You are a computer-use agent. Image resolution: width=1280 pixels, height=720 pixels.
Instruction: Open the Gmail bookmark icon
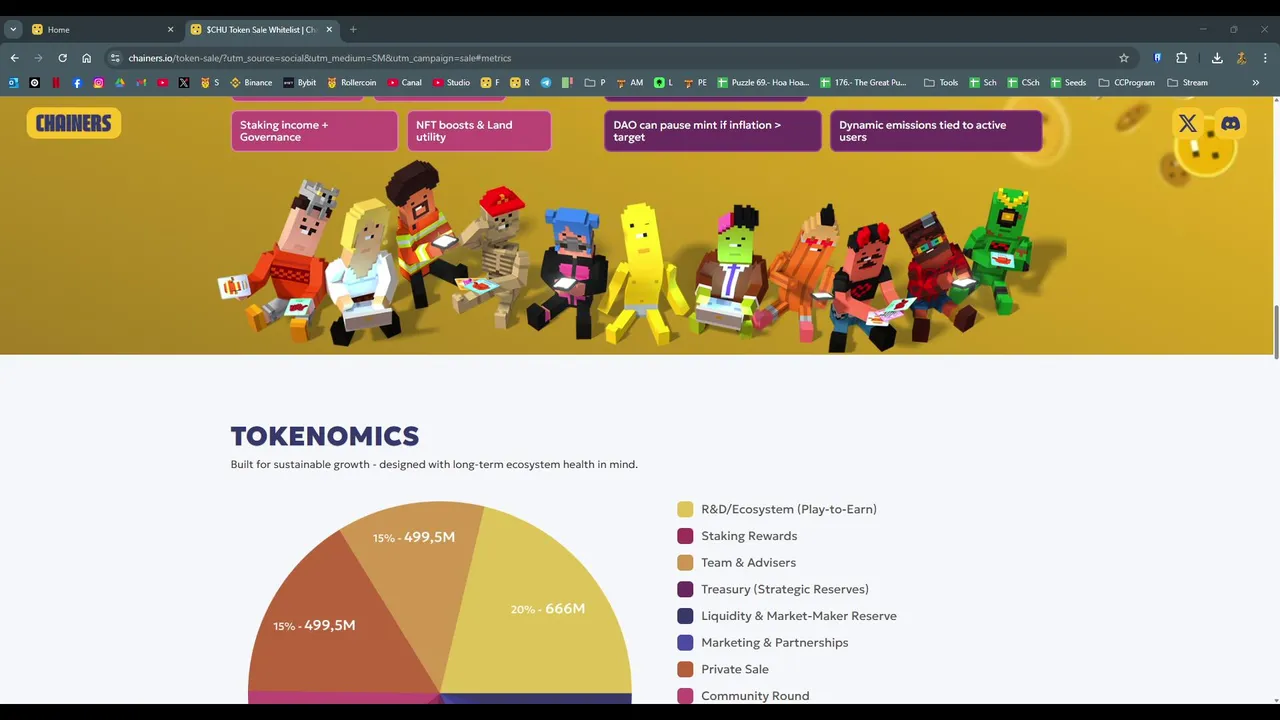141,83
